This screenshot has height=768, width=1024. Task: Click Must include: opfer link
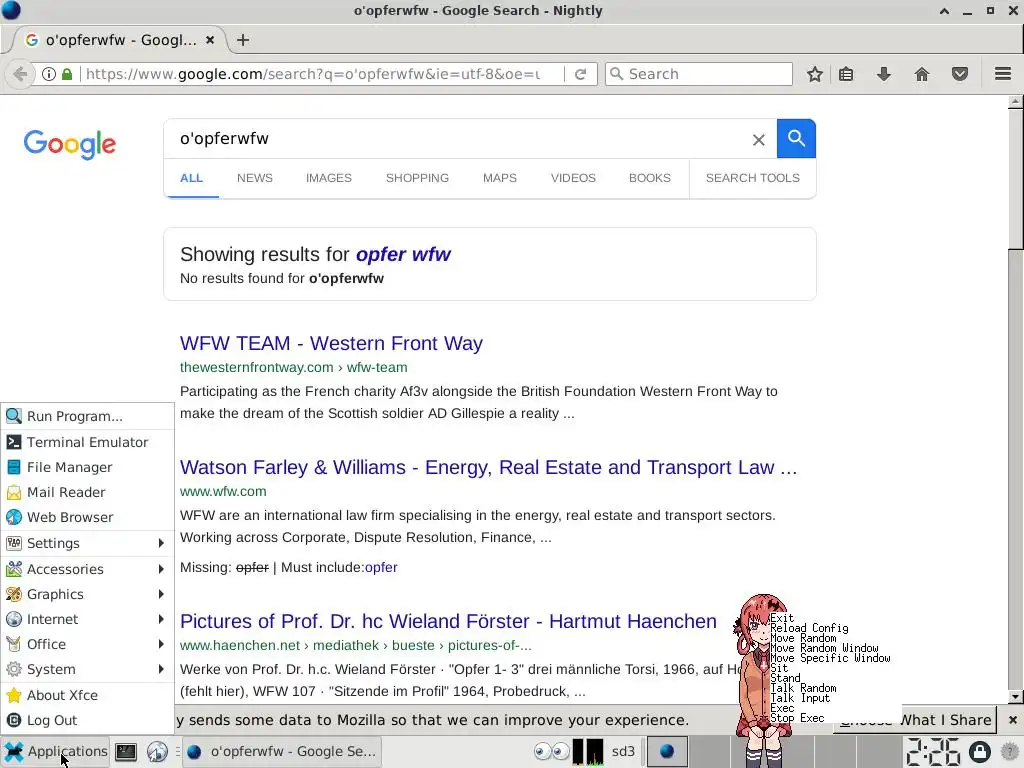pyautogui.click(x=381, y=567)
